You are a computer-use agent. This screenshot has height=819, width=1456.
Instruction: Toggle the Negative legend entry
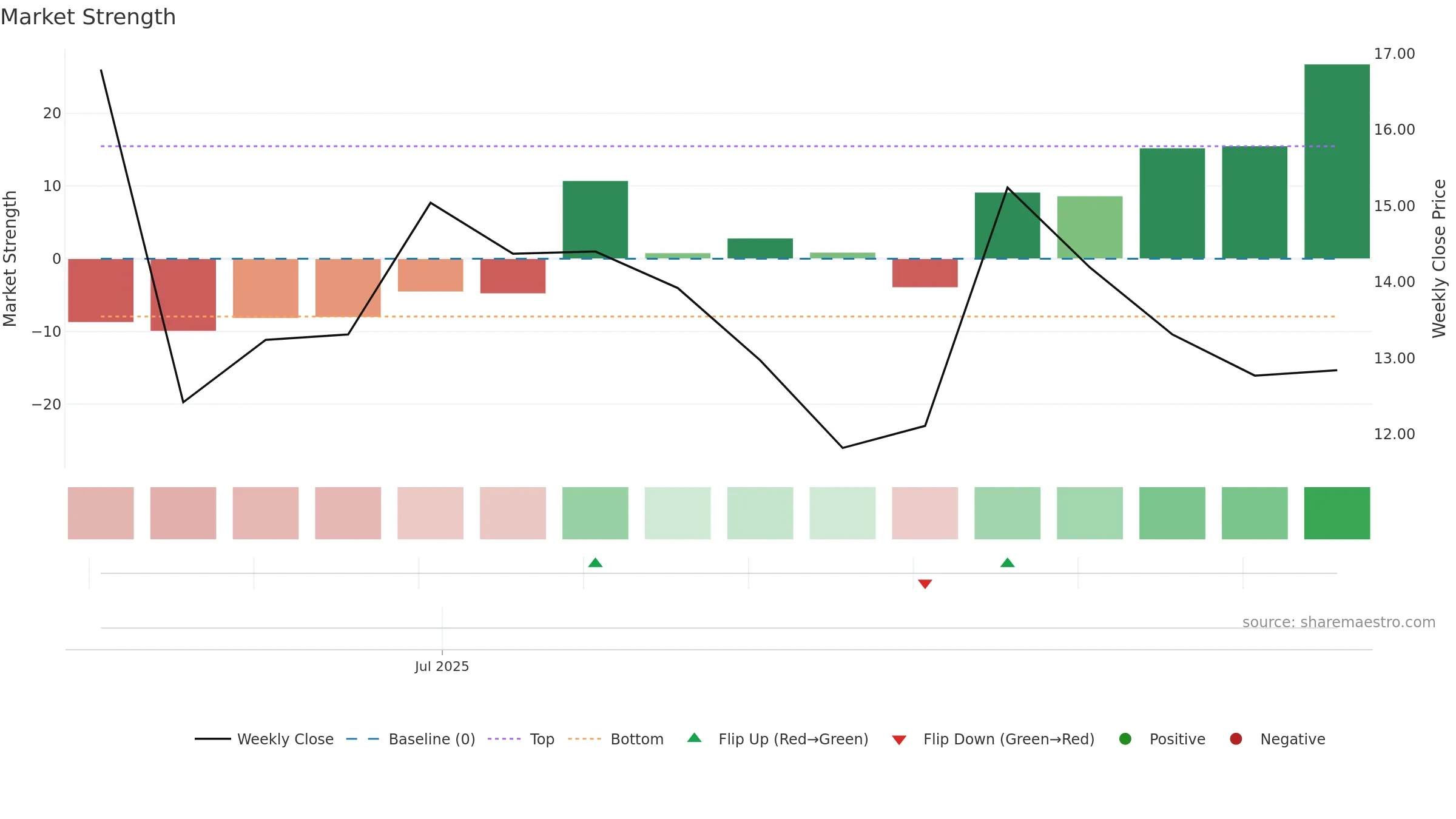click(x=1277, y=739)
